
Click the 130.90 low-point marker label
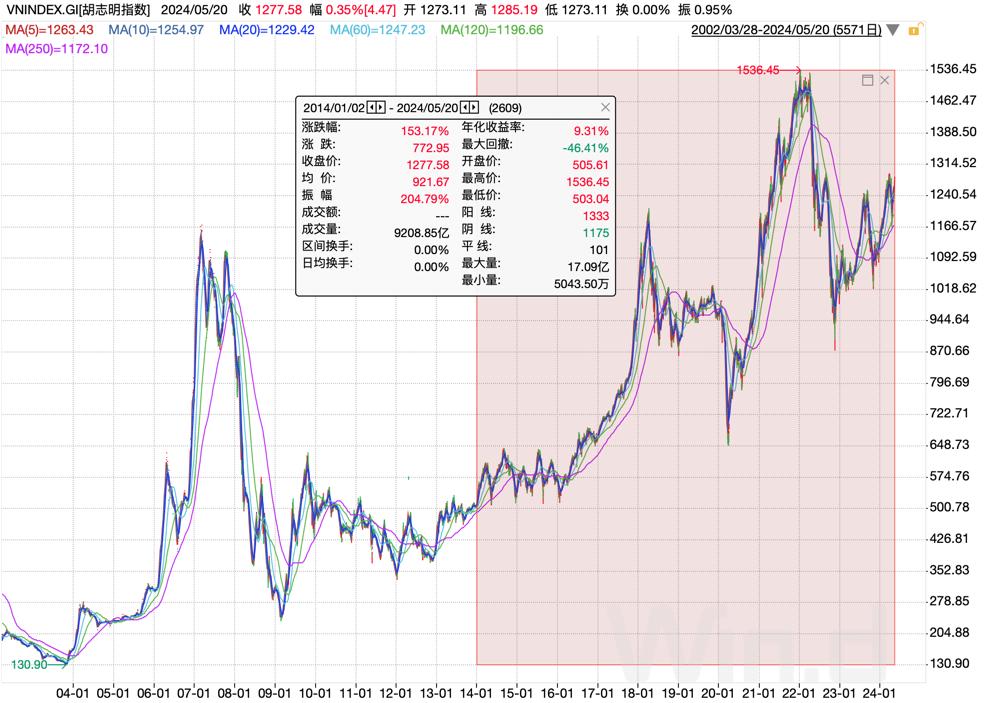tap(29, 665)
